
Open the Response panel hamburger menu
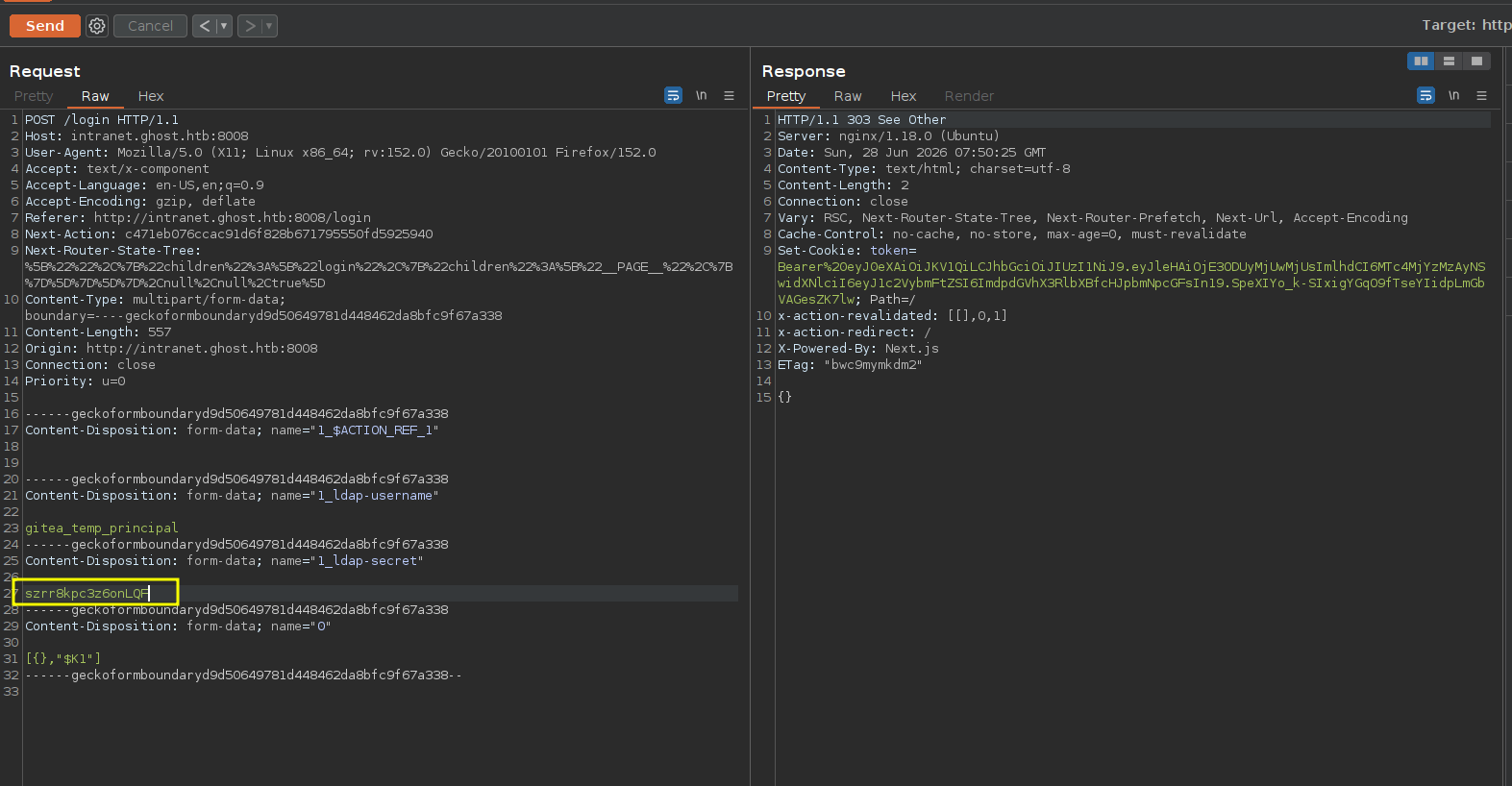(x=1481, y=95)
